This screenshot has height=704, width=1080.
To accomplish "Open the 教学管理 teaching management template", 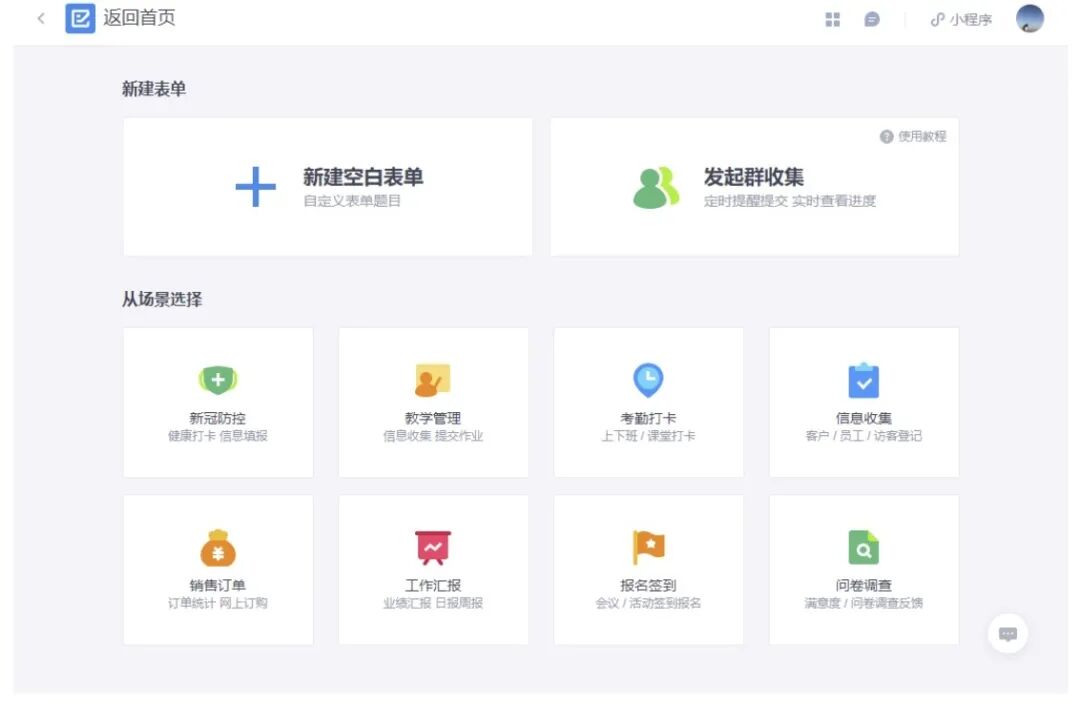I will coord(433,380).
